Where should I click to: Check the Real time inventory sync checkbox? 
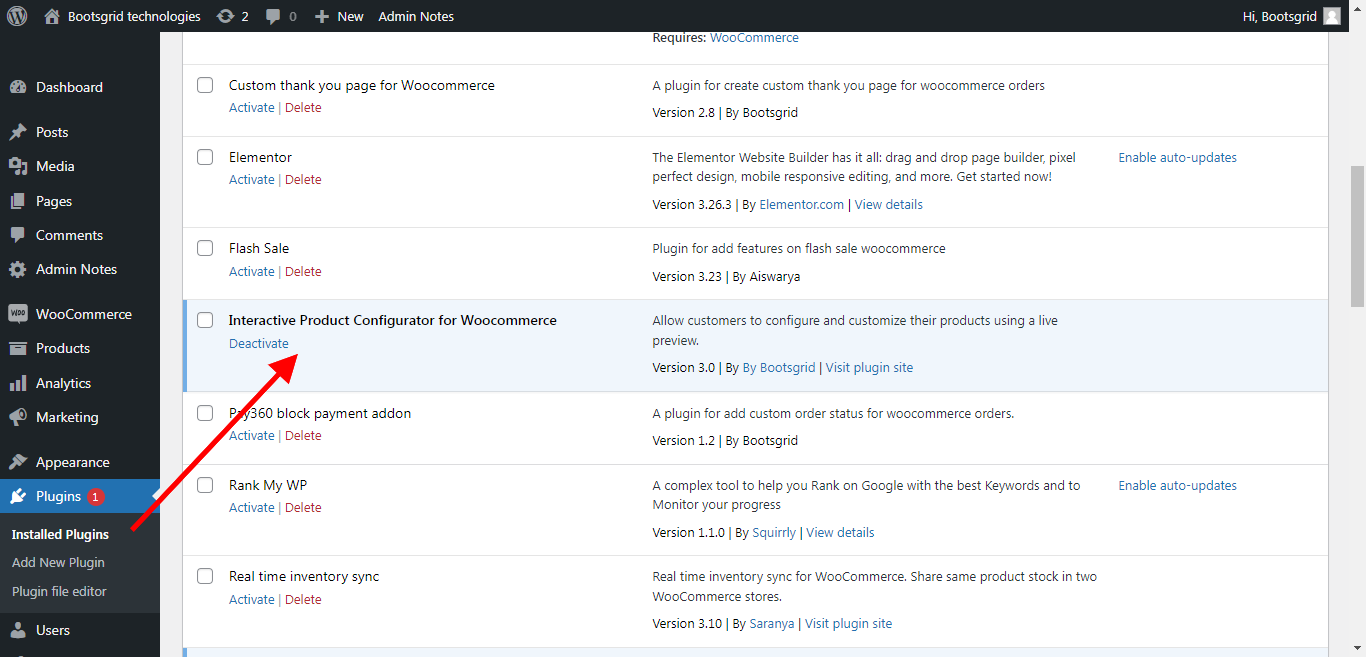[205, 576]
